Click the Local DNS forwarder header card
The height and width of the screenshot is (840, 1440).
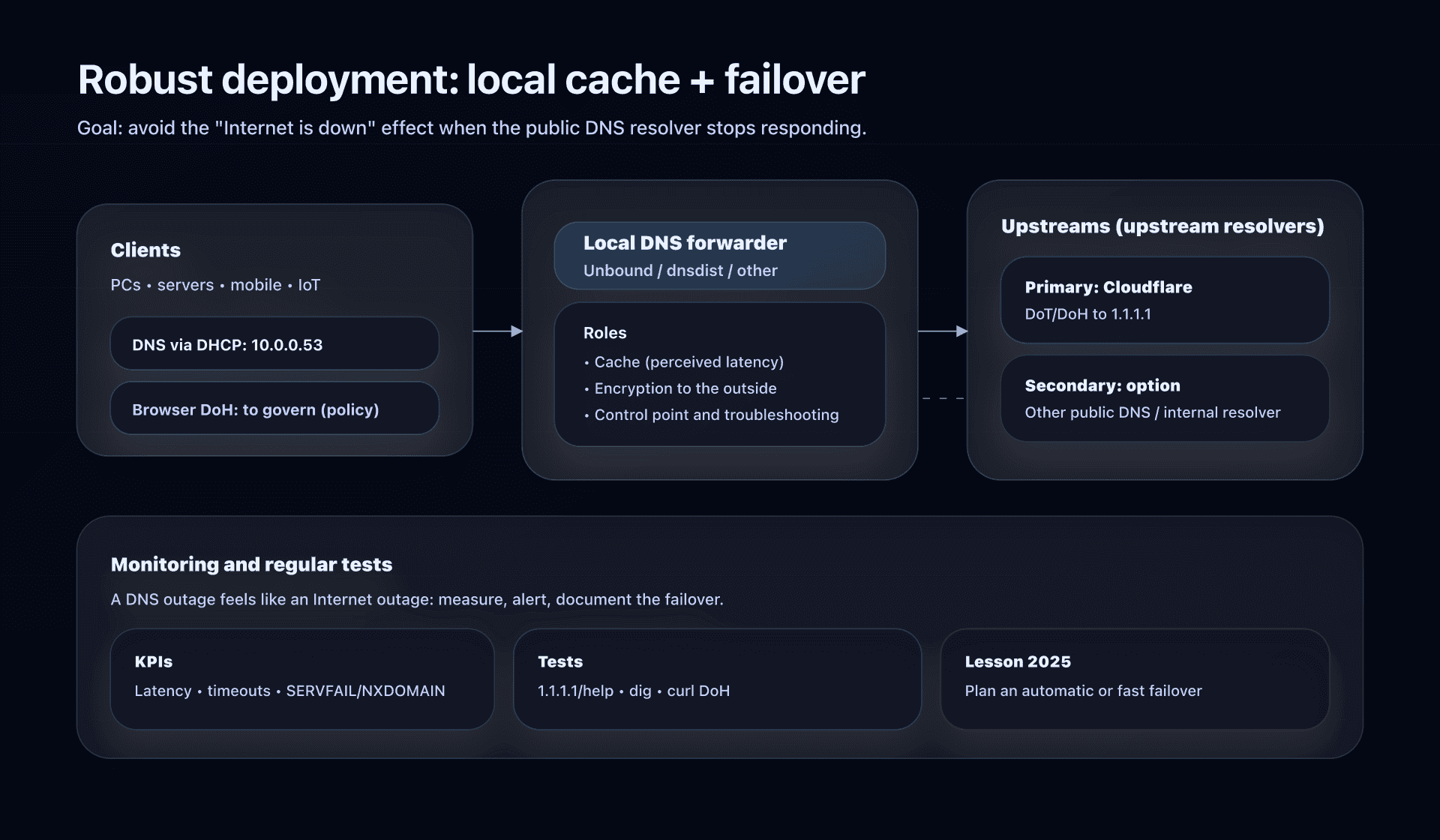point(718,255)
